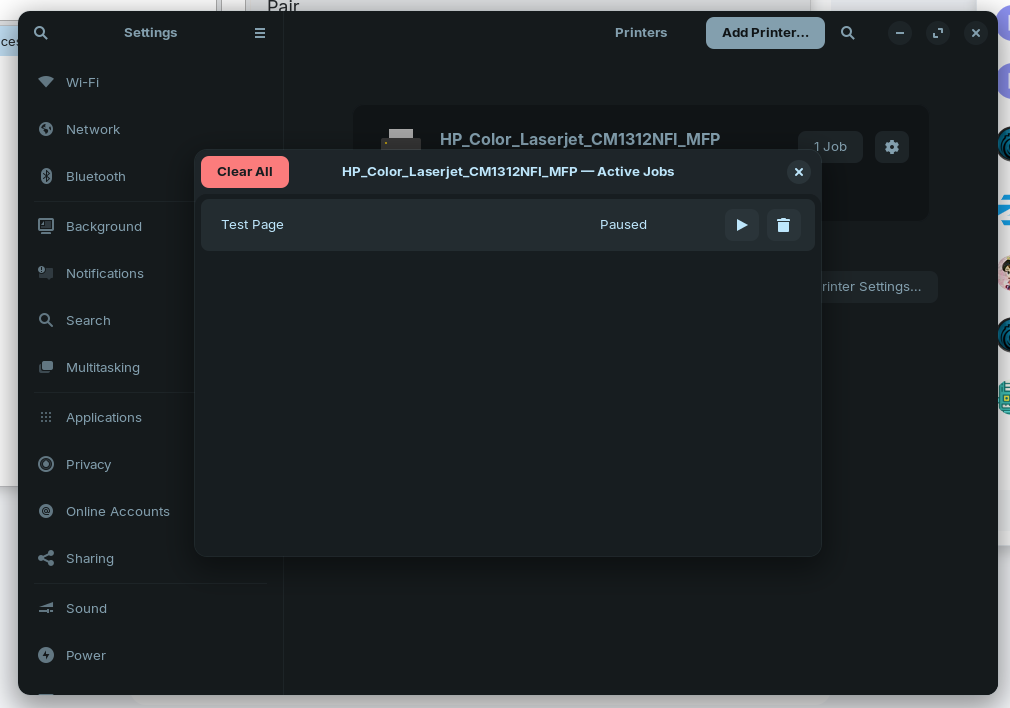Click the Applications grid icon
Image resolution: width=1010 pixels, height=708 pixels.
tap(46, 417)
